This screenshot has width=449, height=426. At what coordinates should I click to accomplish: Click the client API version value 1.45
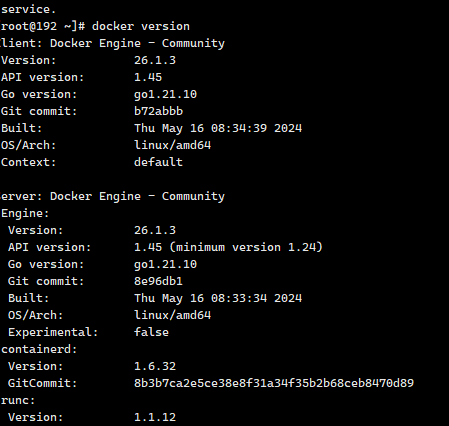click(x=148, y=77)
